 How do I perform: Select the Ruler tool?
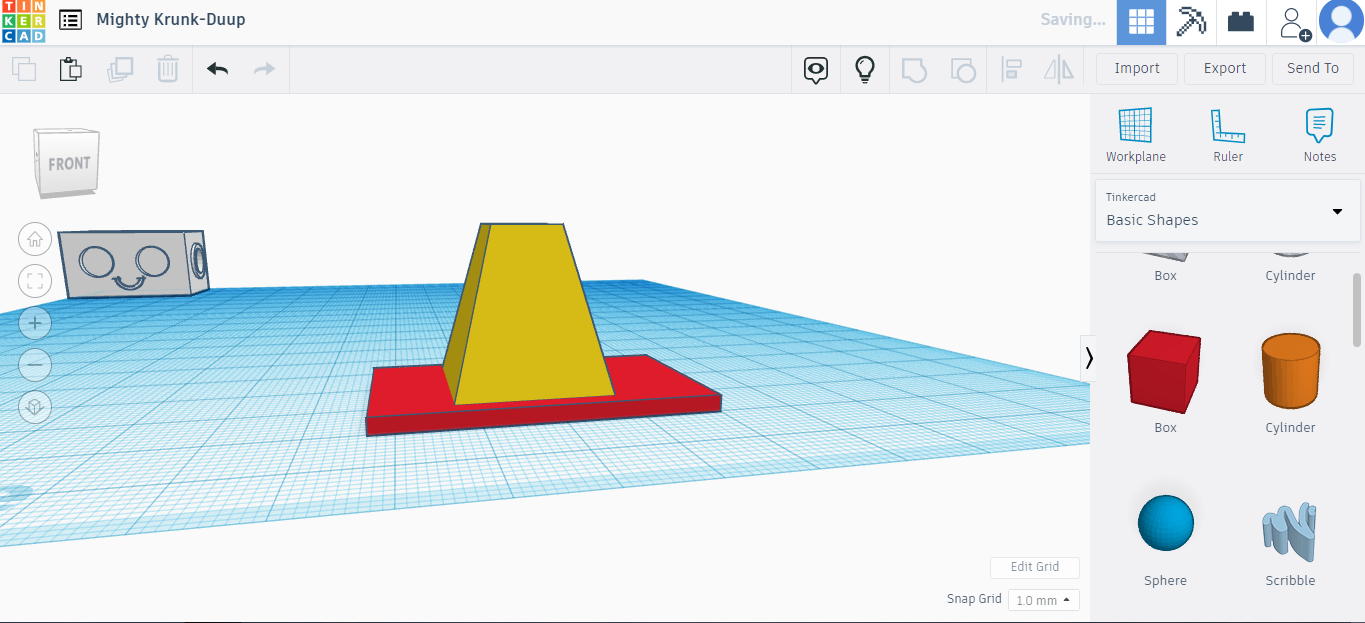1228,135
